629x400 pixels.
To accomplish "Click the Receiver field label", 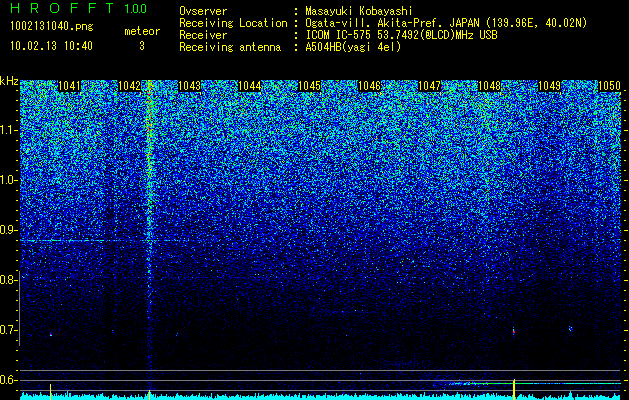I will point(203,35).
